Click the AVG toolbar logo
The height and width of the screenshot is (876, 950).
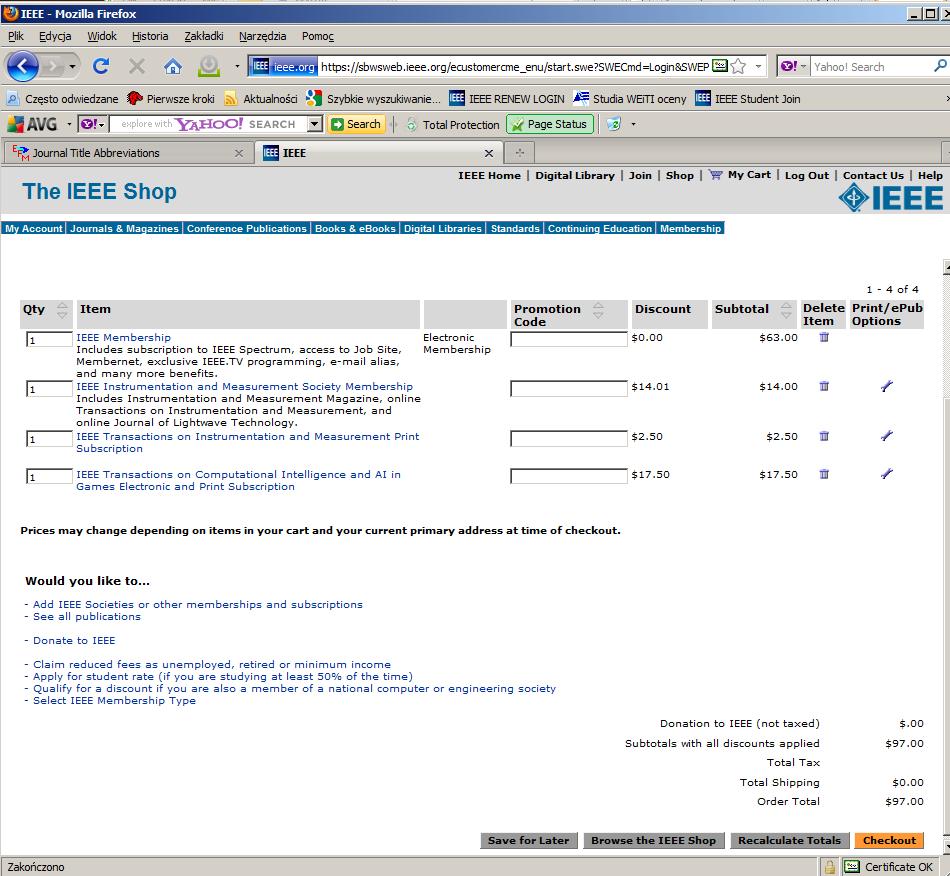click(32, 124)
